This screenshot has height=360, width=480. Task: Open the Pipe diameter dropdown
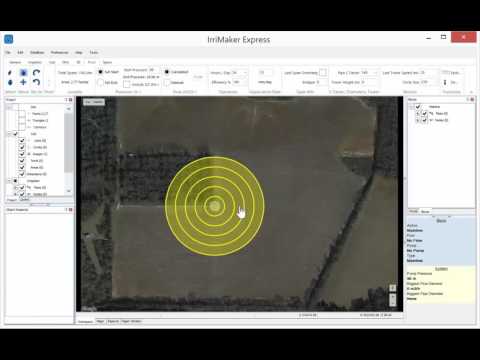click(x=375, y=72)
